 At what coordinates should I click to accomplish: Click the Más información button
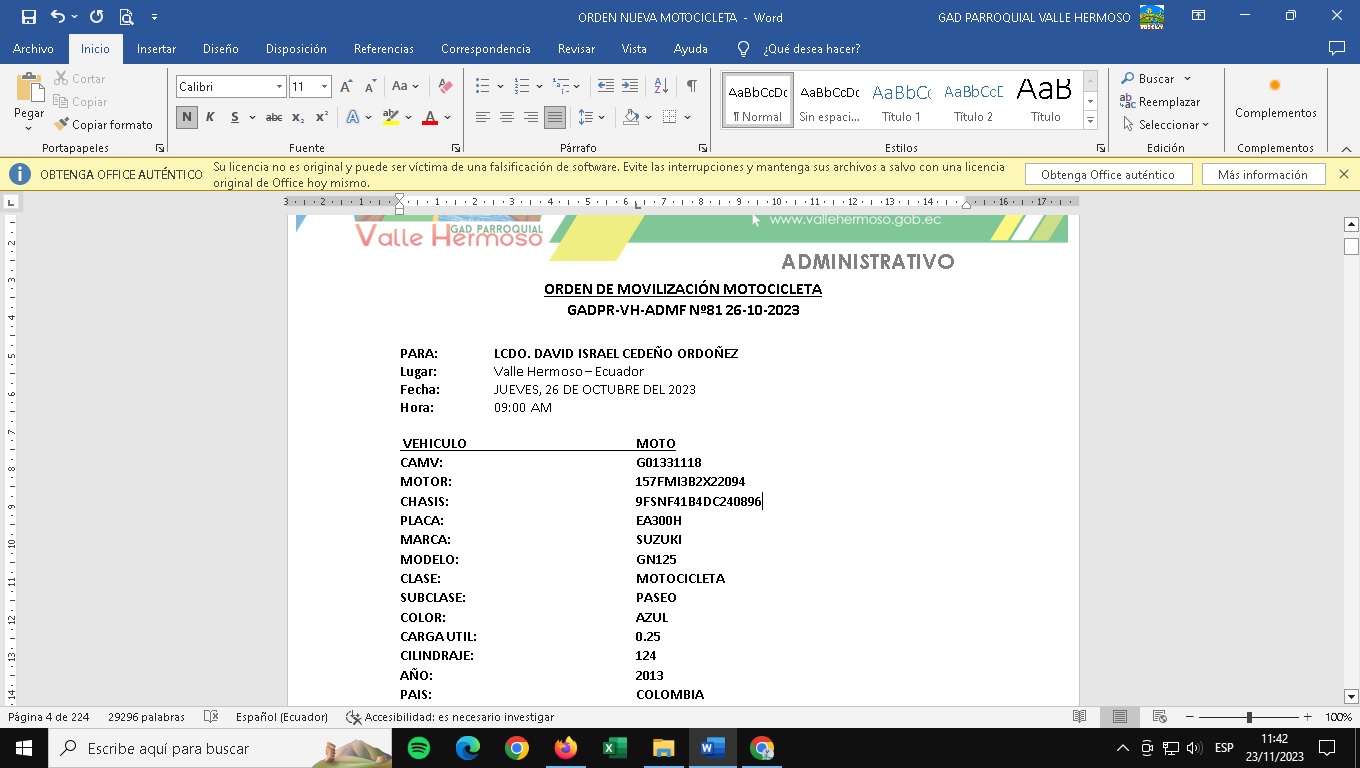click(1262, 174)
